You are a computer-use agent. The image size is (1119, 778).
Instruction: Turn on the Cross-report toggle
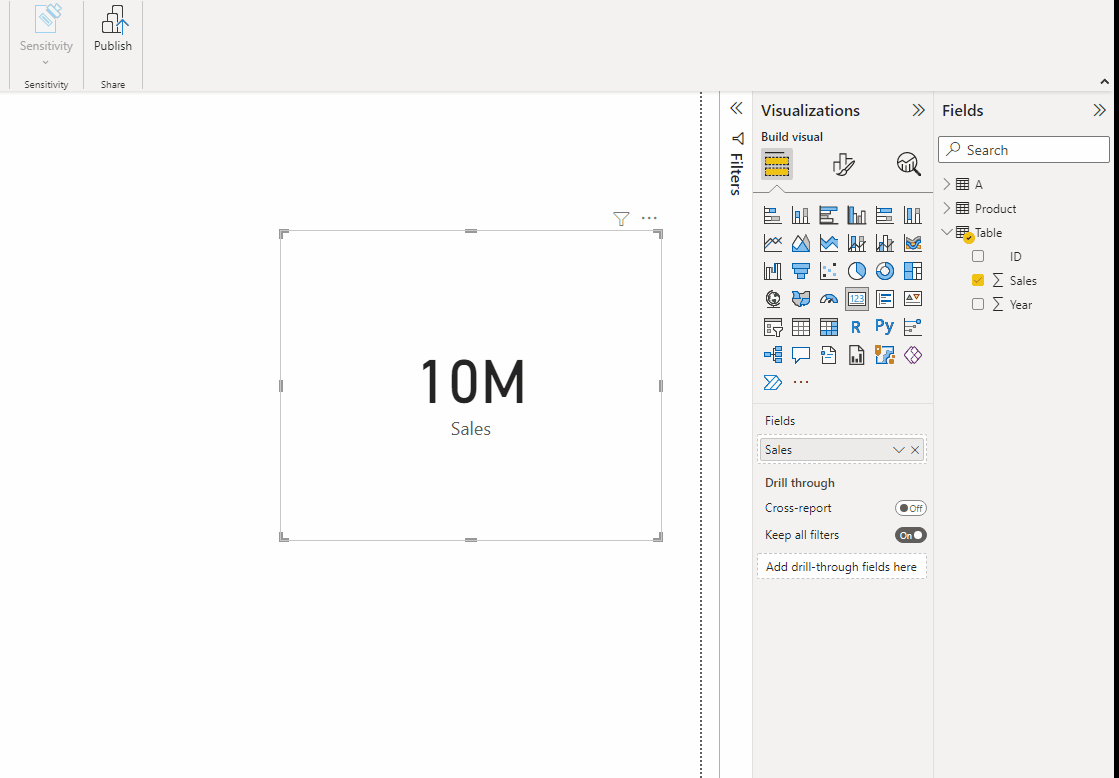point(911,508)
